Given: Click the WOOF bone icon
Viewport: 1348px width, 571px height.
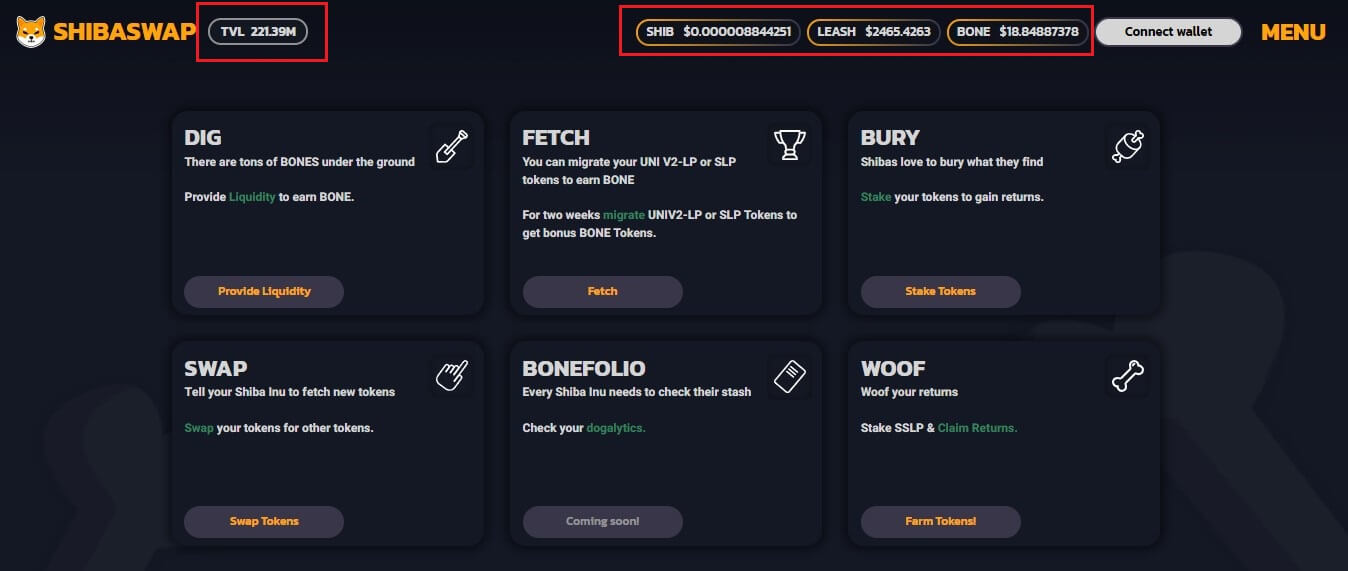Looking at the screenshot, I should click(x=1128, y=377).
